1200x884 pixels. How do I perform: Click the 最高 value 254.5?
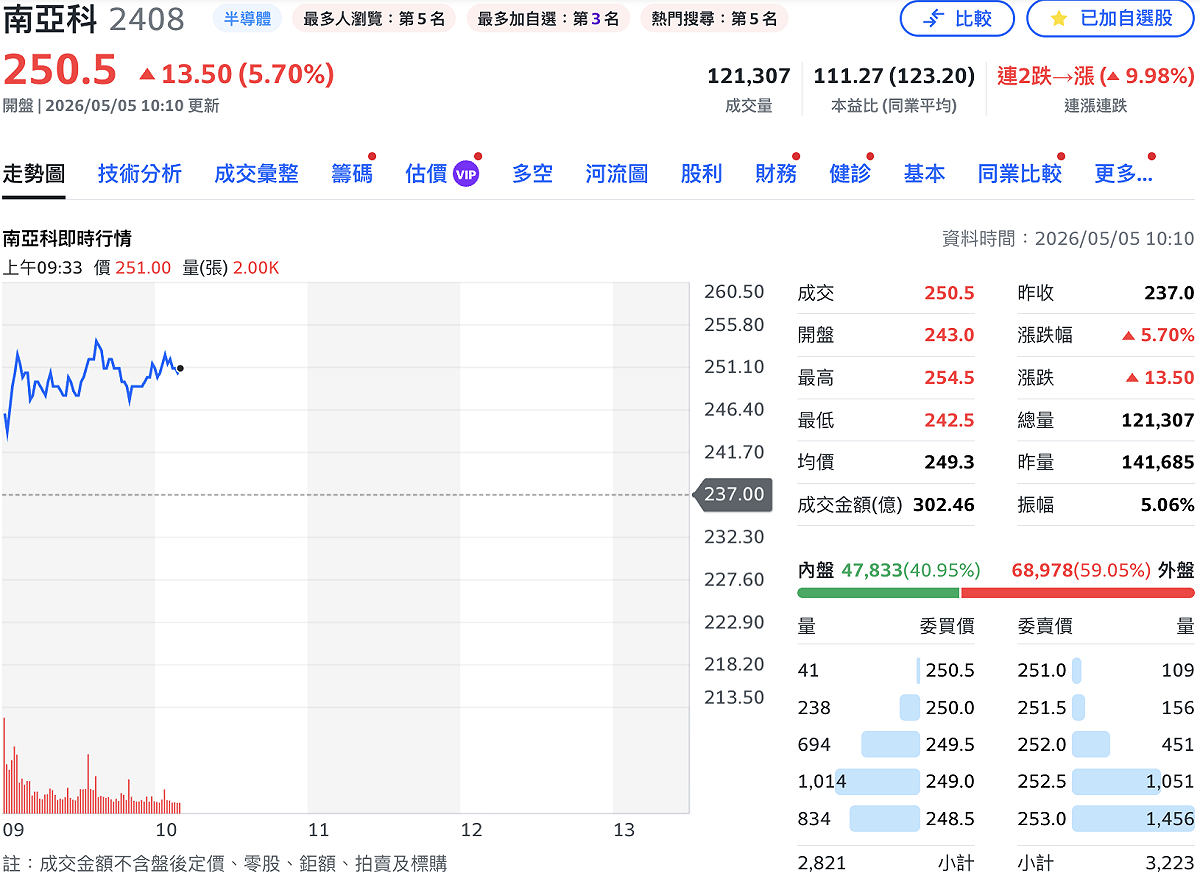[949, 378]
